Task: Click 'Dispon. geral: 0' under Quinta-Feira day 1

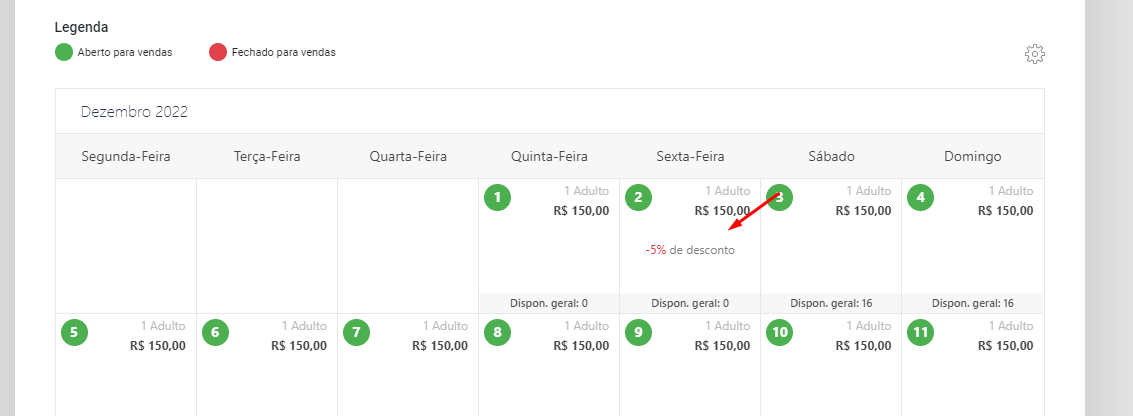Action: [x=549, y=303]
